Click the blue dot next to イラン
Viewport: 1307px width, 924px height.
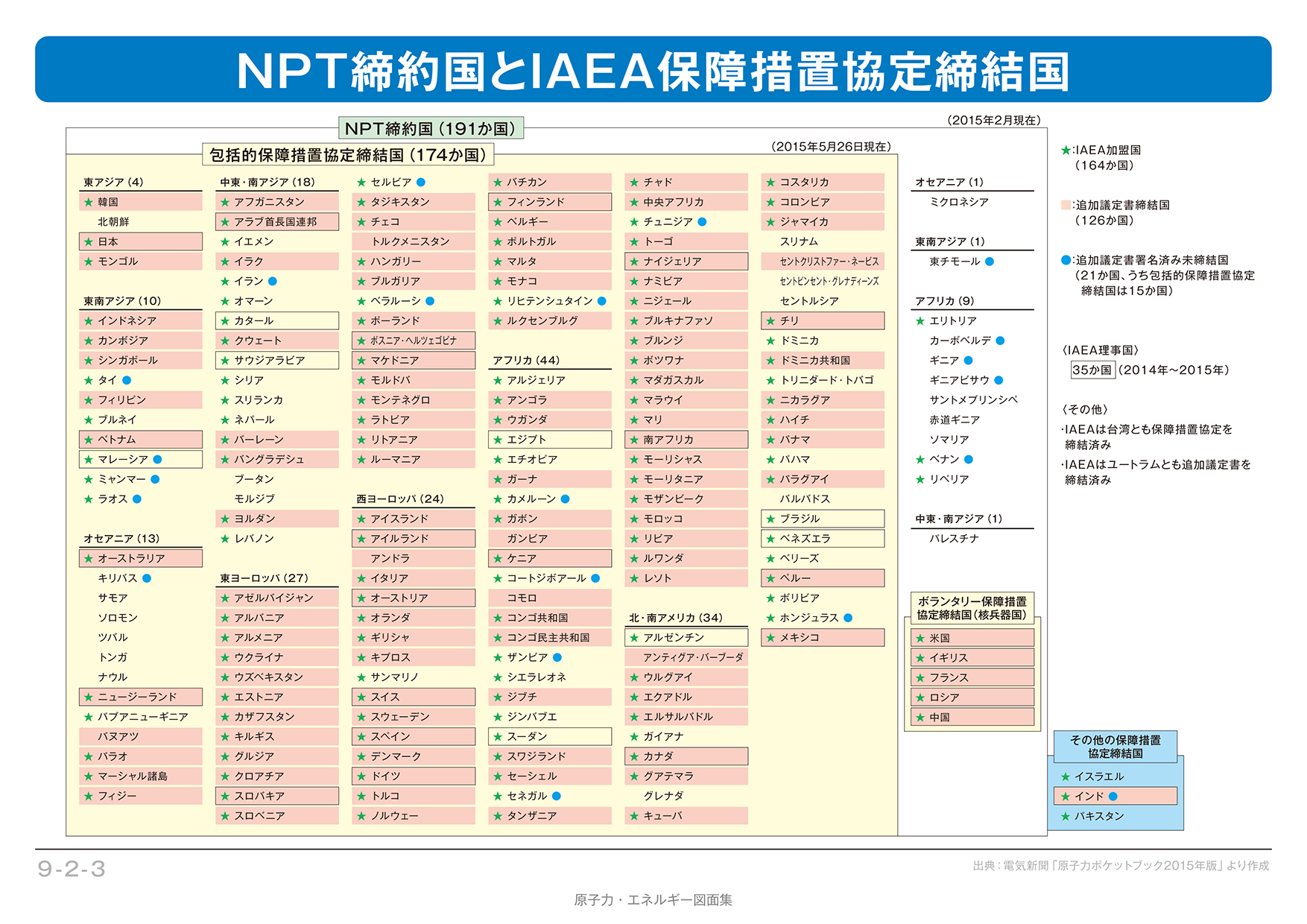click(273, 281)
